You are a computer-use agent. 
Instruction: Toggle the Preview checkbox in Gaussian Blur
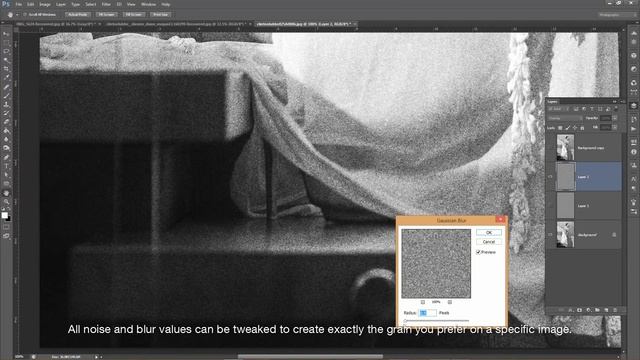pos(478,252)
